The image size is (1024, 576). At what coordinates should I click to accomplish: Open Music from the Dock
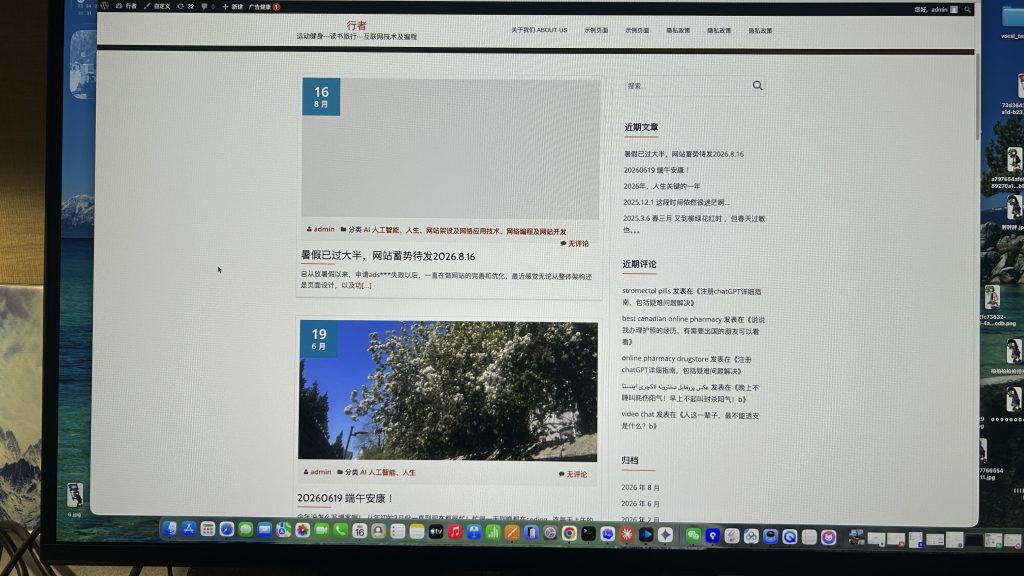(x=455, y=532)
